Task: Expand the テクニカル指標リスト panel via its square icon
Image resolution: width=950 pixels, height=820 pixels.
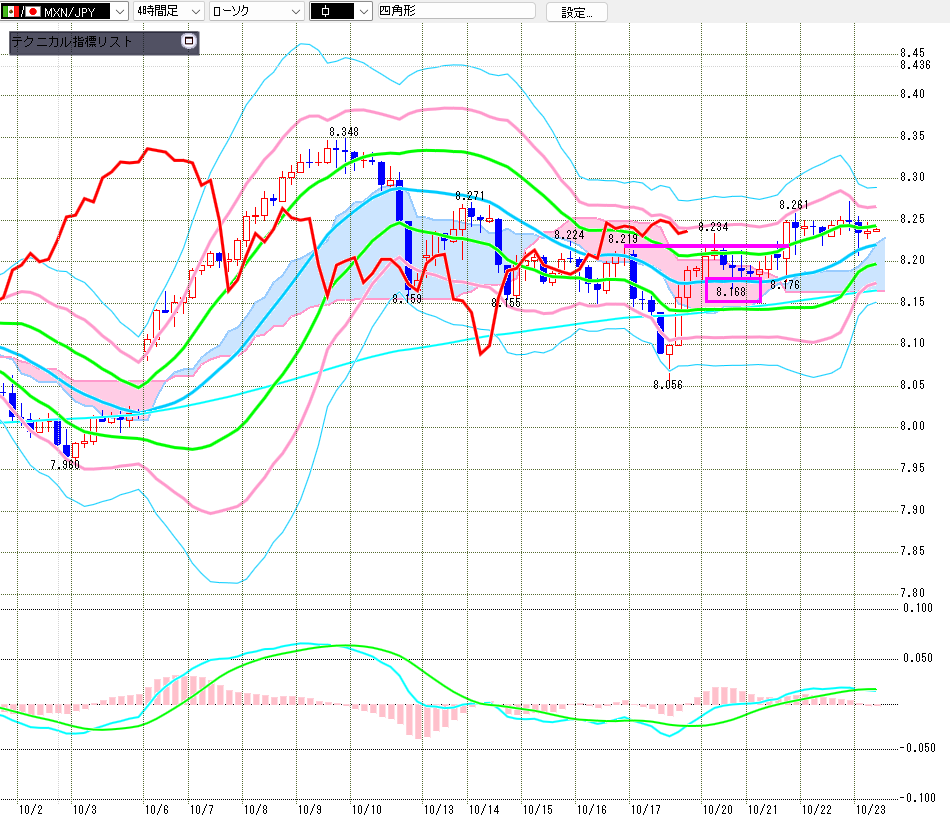Action: pyautogui.click(x=188, y=42)
